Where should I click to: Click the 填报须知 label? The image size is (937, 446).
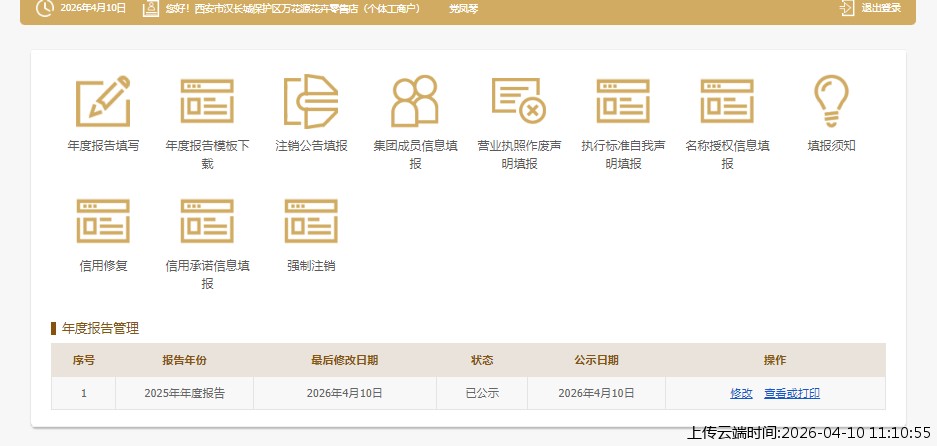(831, 146)
